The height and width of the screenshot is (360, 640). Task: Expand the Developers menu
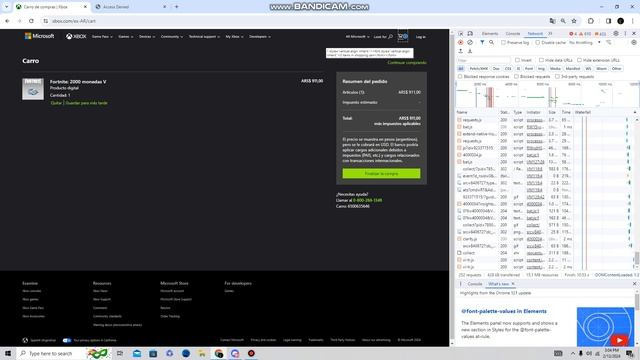click(x=260, y=37)
